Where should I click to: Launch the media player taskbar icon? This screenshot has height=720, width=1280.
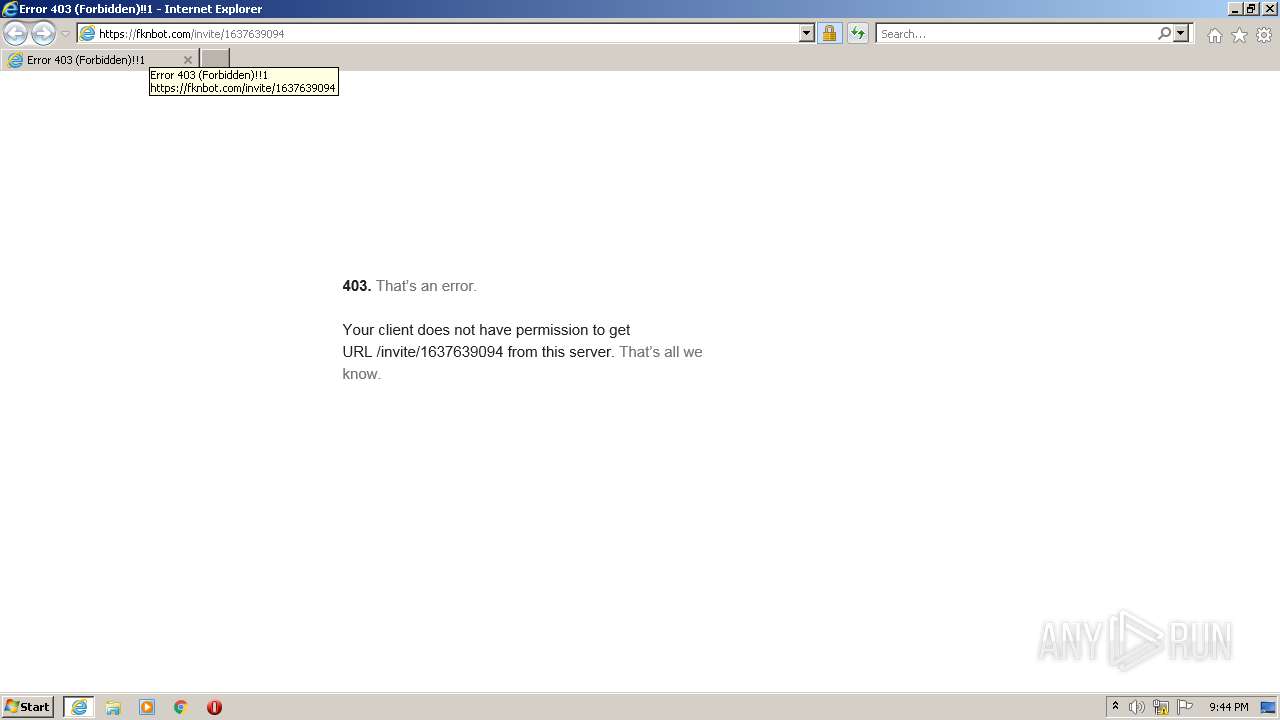(x=147, y=707)
